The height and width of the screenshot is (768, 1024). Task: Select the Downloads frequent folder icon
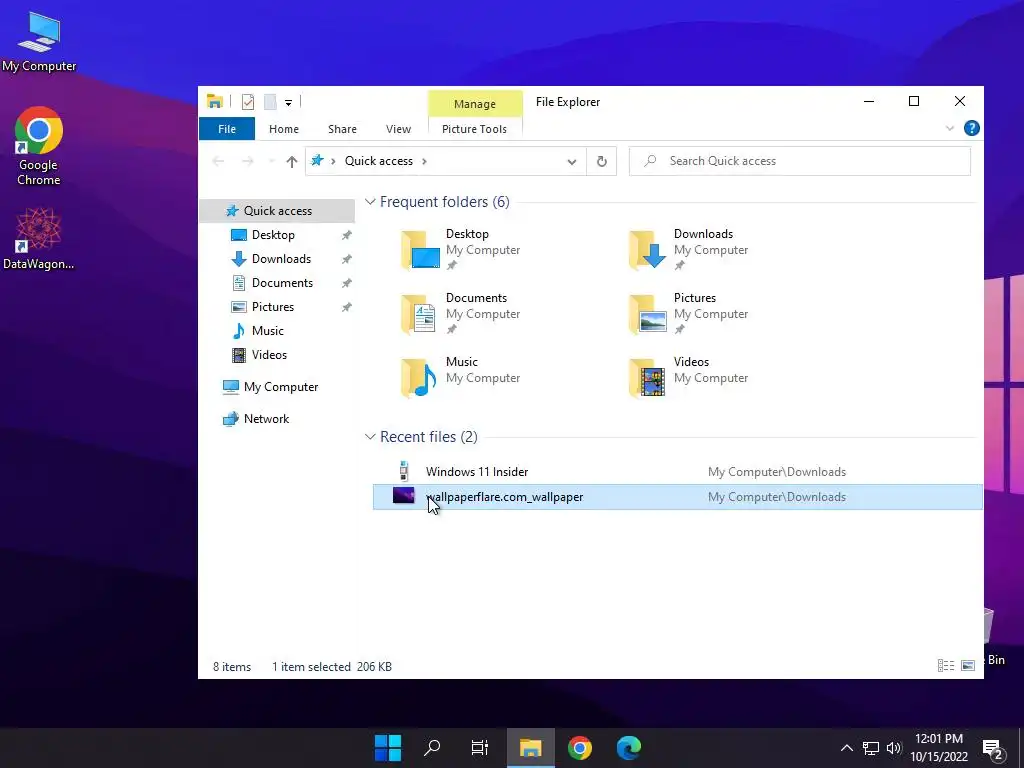[x=647, y=250]
